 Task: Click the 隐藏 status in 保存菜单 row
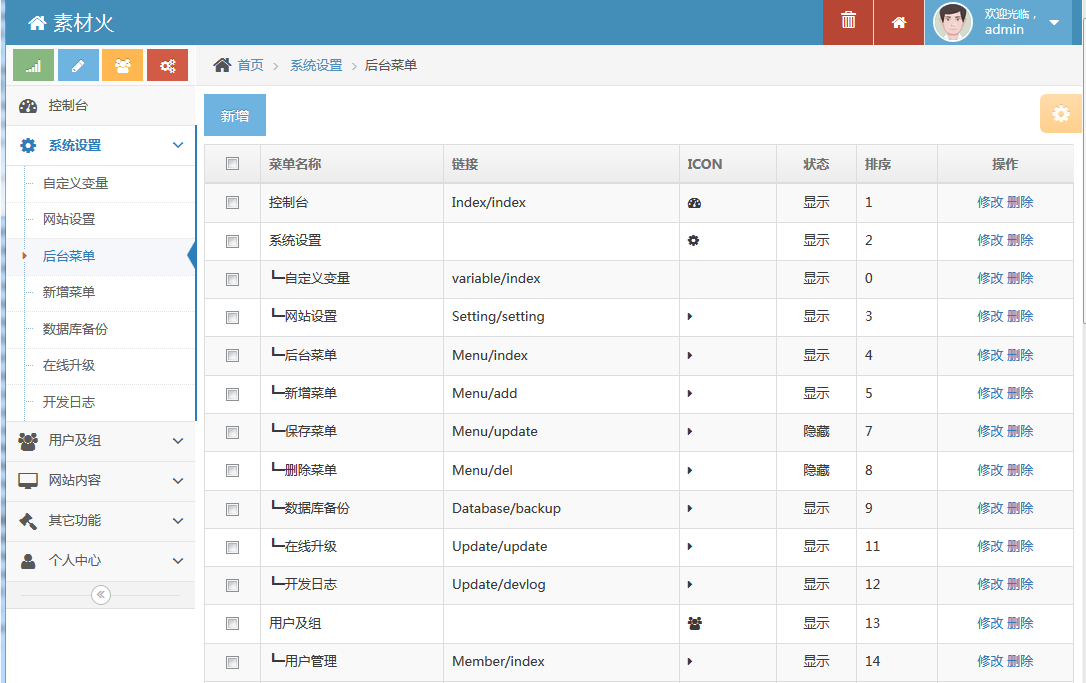pos(816,432)
